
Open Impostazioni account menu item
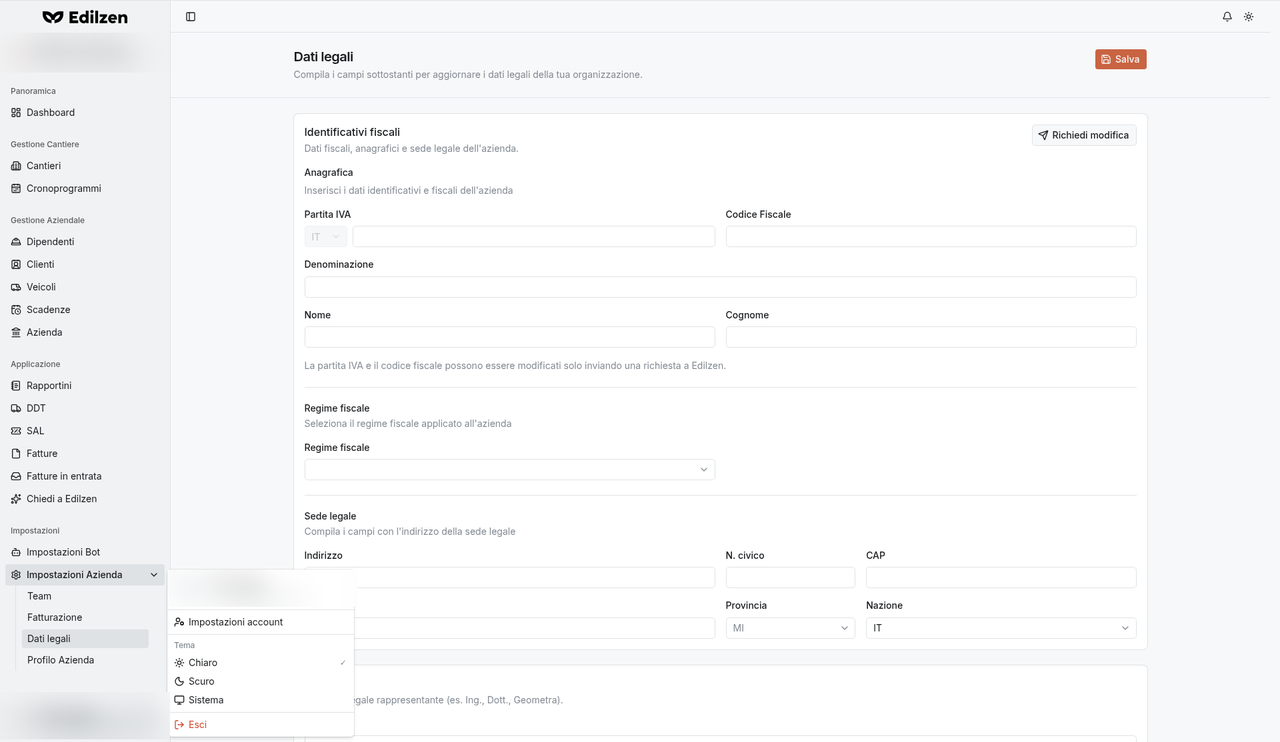click(261, 622)
